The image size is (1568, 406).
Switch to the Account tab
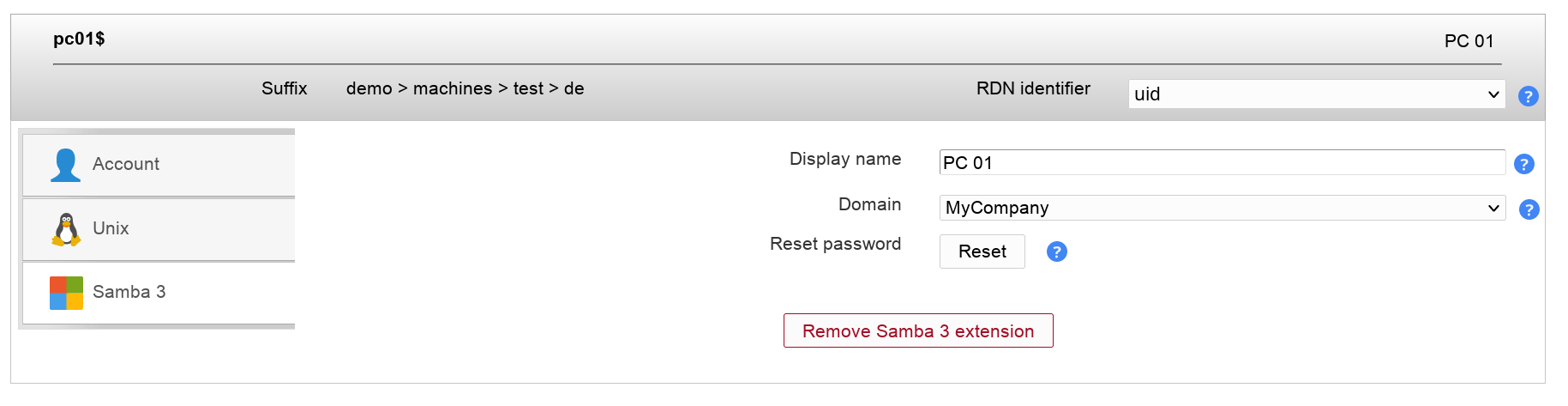click(x=126, y=164)
